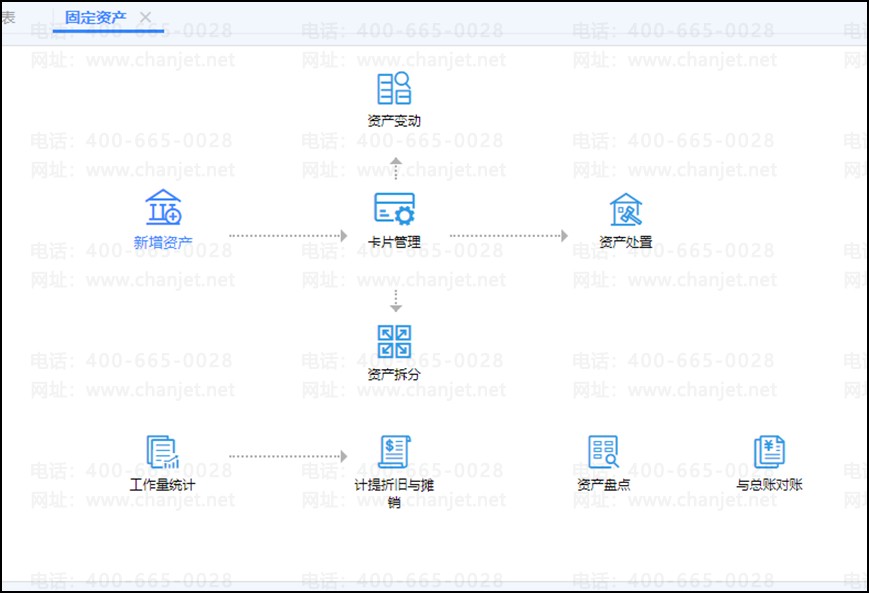The height and width of the screenshot is (593, 869).
Task: Click the 计提折旧与摊销 label
Action: pyautogui.click(x=394, y=493)
